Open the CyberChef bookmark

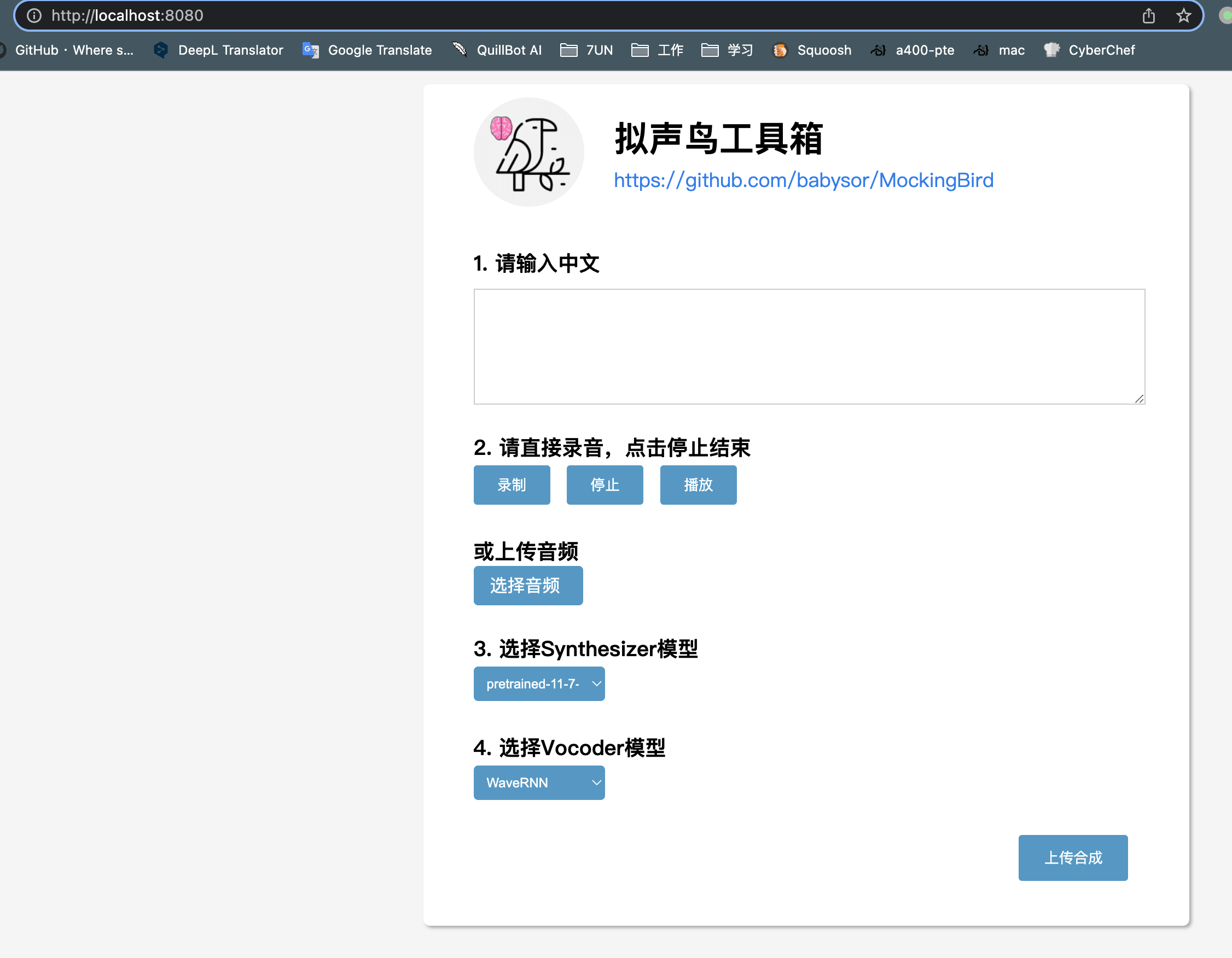pos(1089,50)
